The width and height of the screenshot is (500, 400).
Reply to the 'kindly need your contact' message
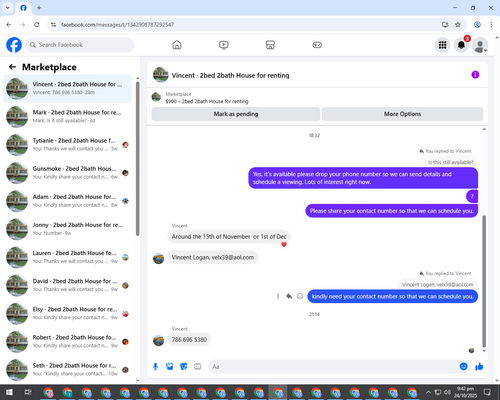pyautogui.click(x=289, y=296)
